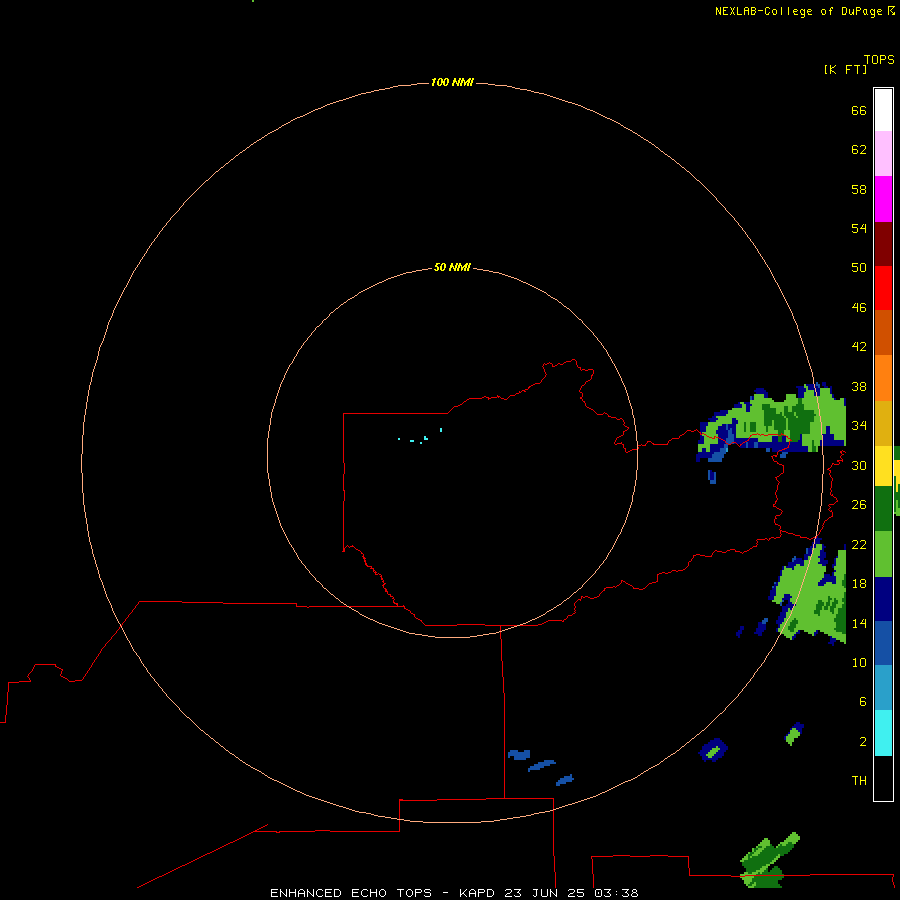This screenshot has width=900, height=900.
Task: Click the legend value 62
Action: pyautogui.click(x=859, y=149)
